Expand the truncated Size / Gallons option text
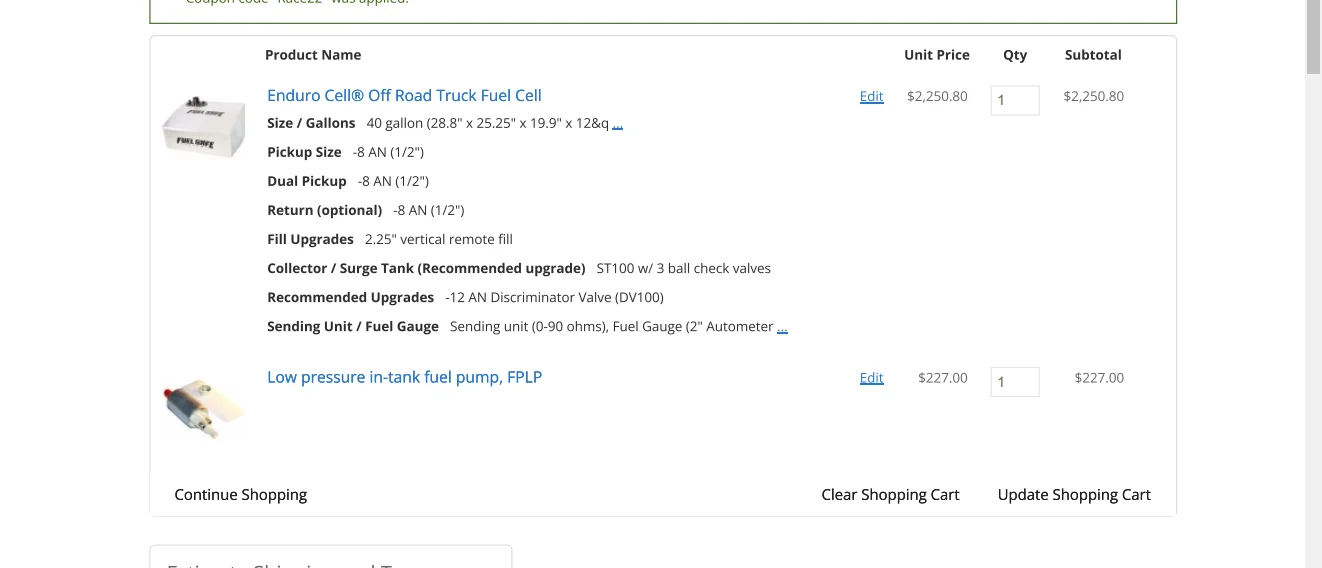Viewport: 1322px width, 568px height. (x=617, y=124)
